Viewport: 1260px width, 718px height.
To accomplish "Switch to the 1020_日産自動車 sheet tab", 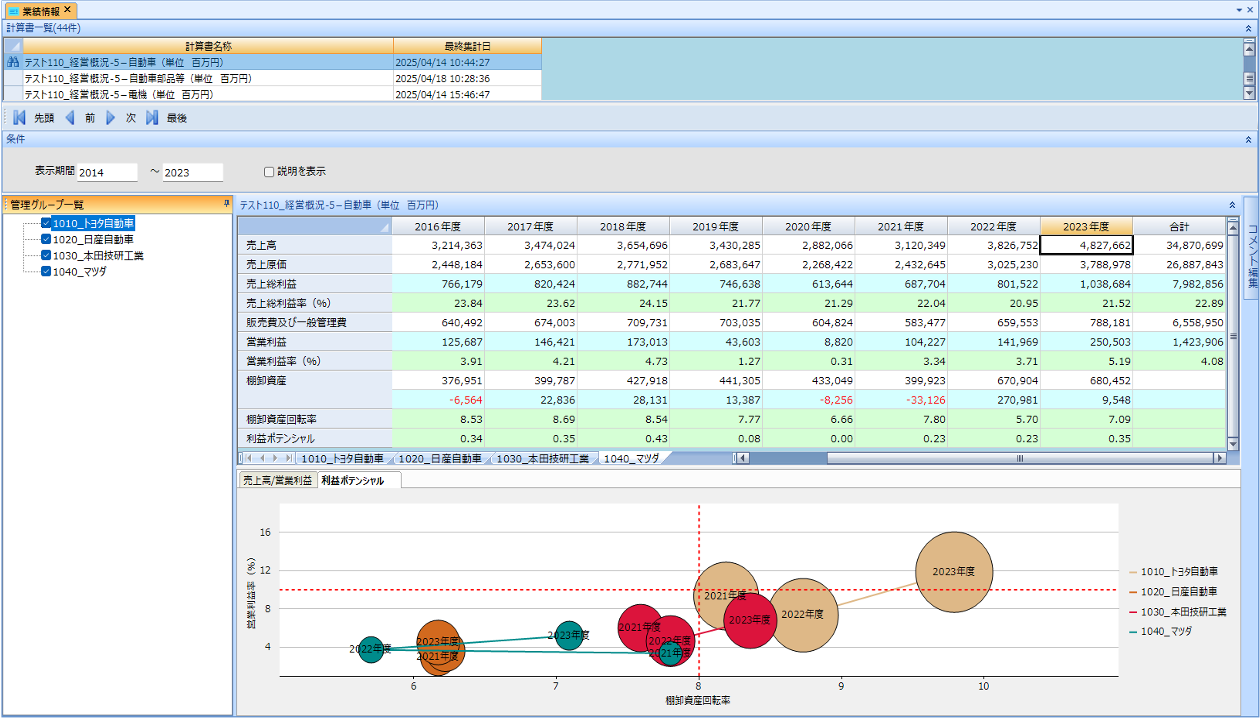I will [x=440, y=458].
